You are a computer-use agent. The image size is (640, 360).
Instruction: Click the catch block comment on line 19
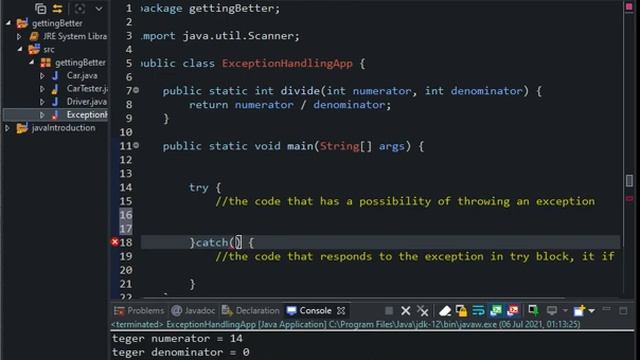[x=415, y=256]
